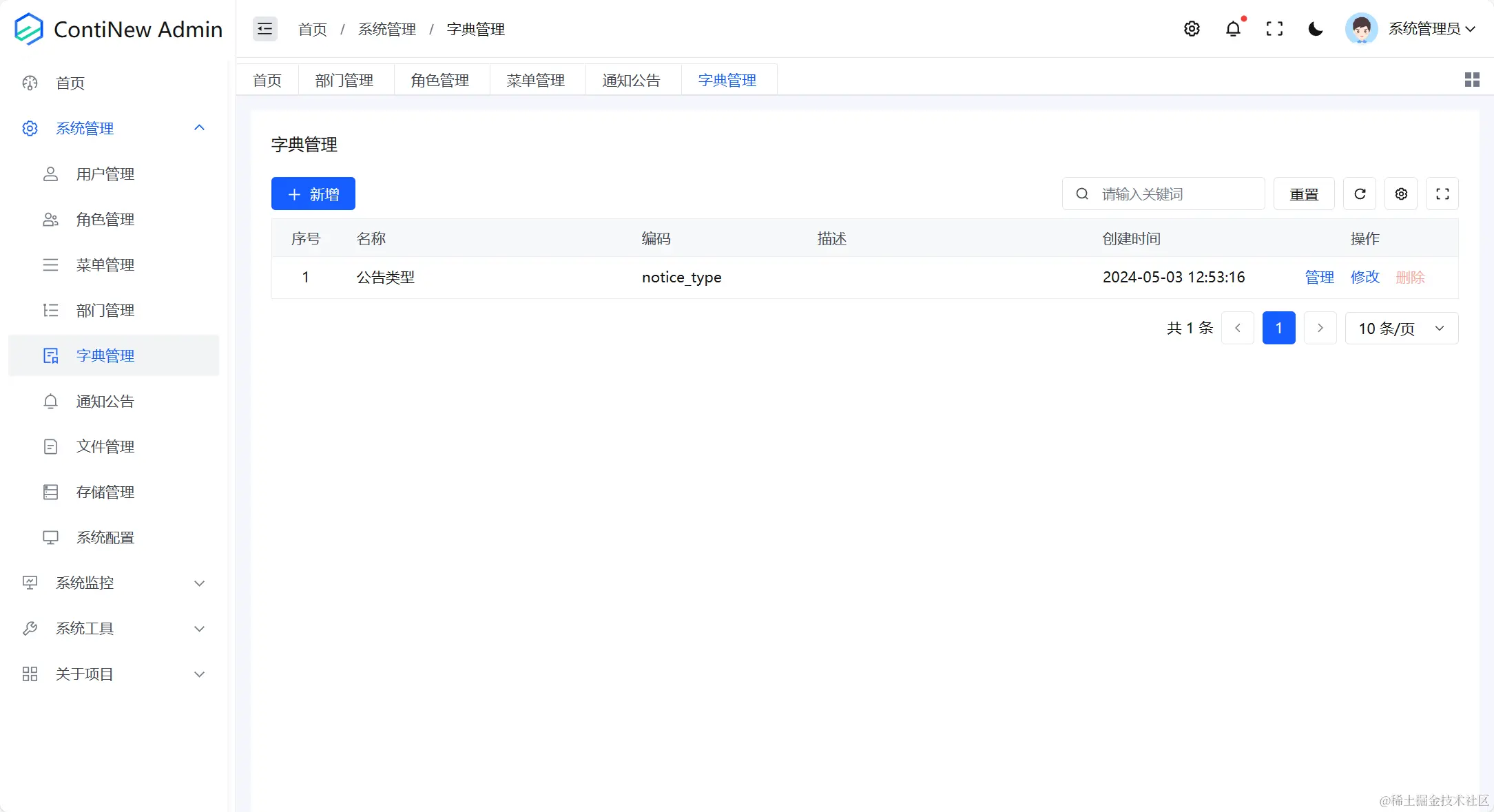Expand the 系统工具 sidebar section
The width and height of the screenshot is (1494, 812).
click(85, 628)
